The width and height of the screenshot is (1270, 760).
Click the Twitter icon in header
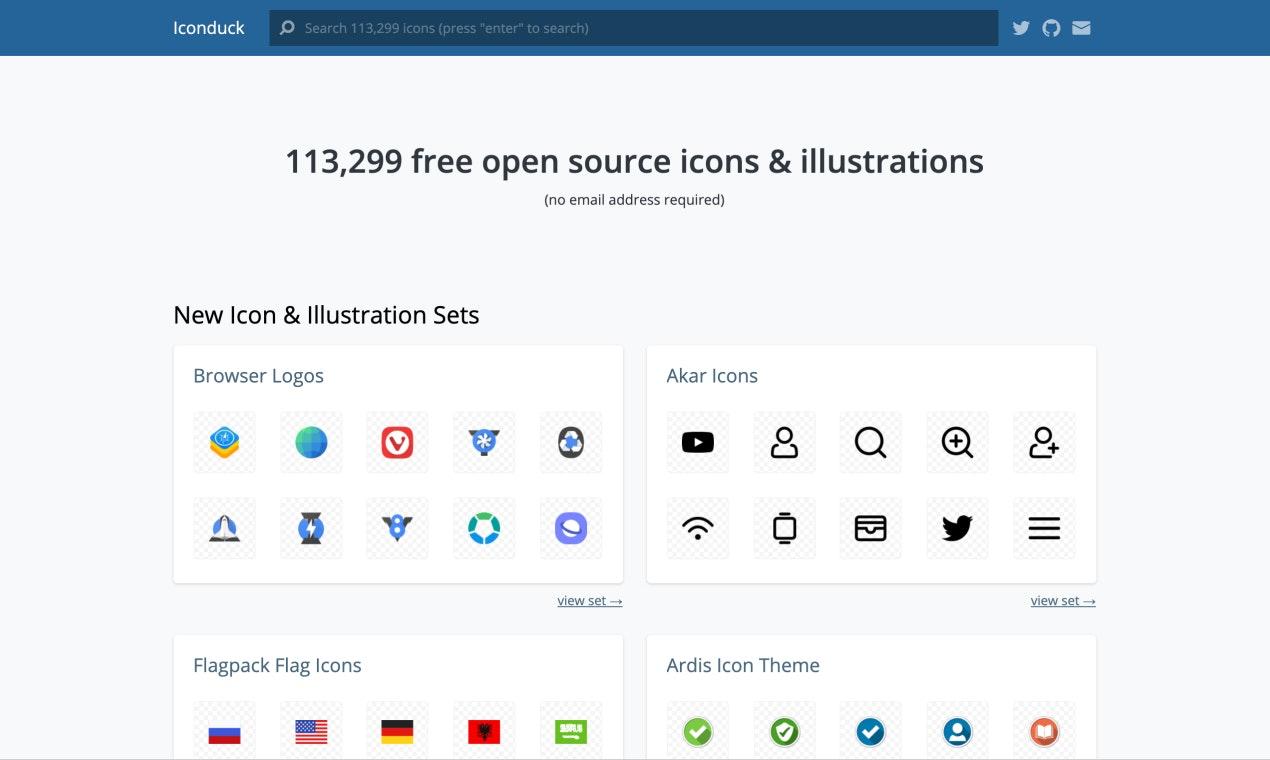click(1020, 28)
